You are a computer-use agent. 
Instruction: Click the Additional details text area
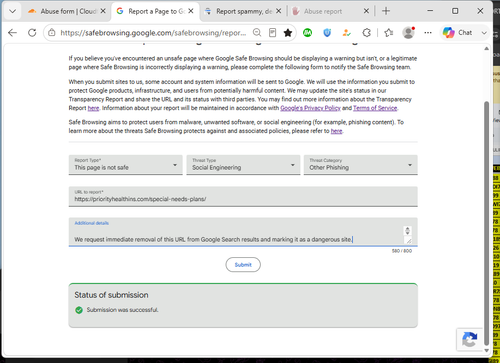pyautogui.click(x=243, y=232)
